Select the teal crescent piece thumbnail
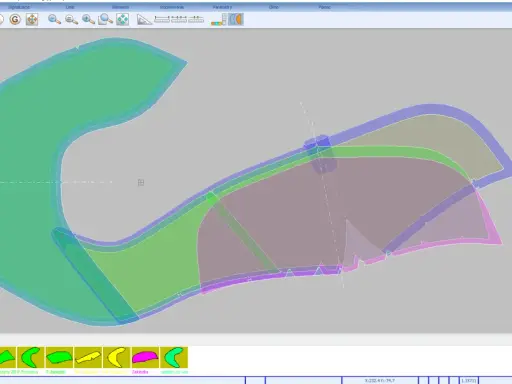This screenshot has width=512, height=384. 174,357
